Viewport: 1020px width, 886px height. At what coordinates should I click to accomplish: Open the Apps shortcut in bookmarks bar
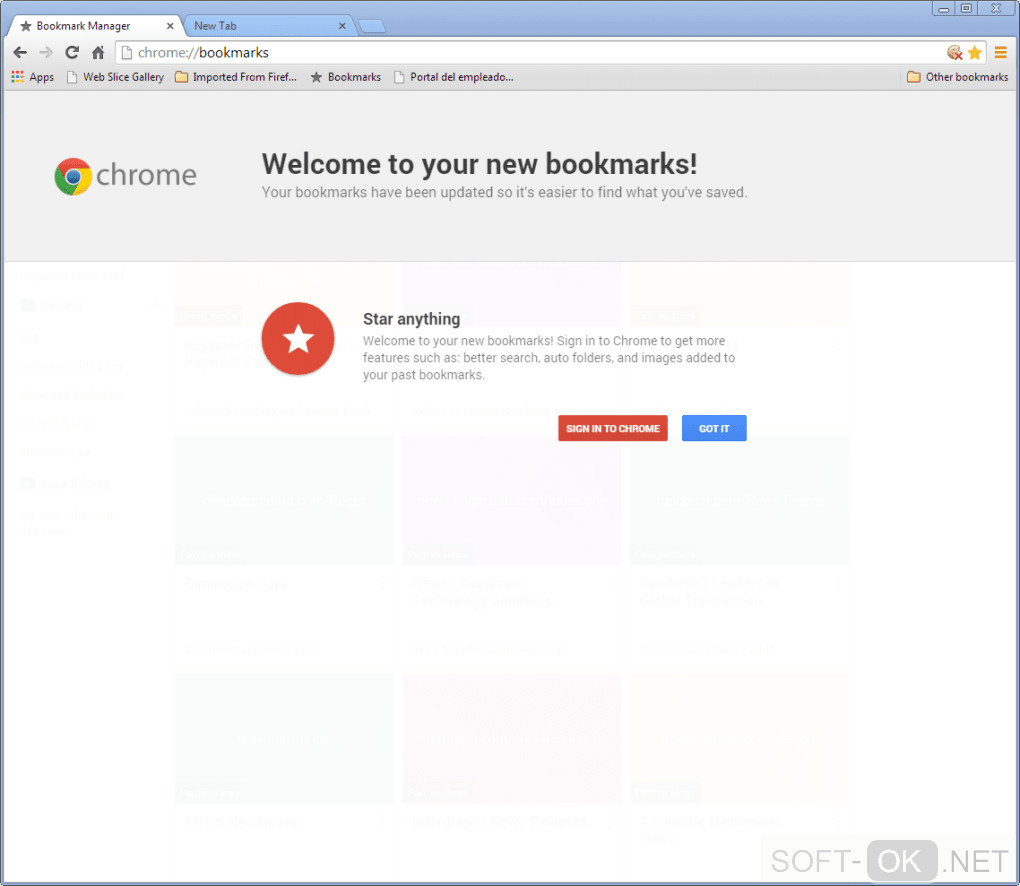[33, 77]
